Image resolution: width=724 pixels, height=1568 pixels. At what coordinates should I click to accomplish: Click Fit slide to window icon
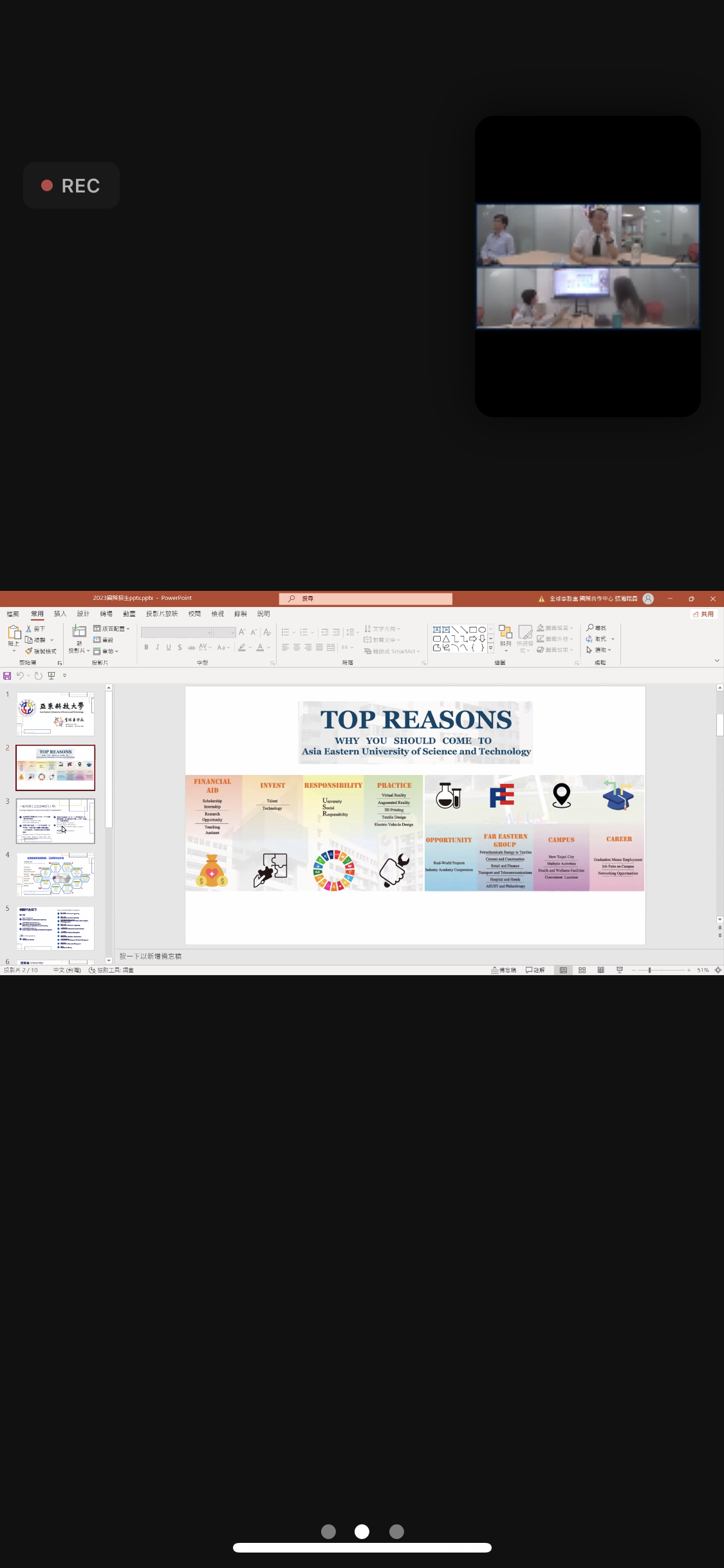(718, 970)
